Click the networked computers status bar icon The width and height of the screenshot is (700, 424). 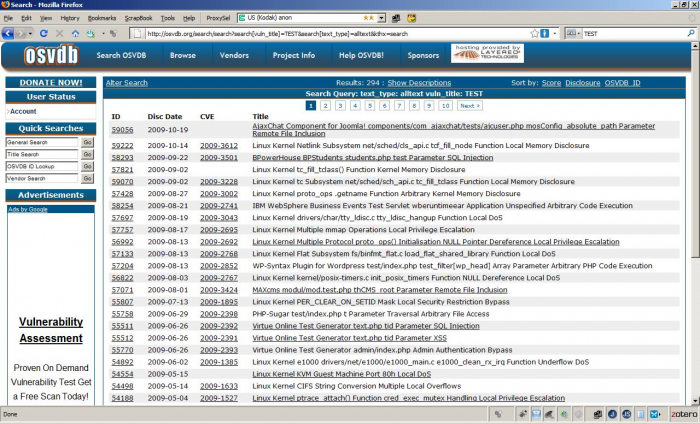pos(598,414)
